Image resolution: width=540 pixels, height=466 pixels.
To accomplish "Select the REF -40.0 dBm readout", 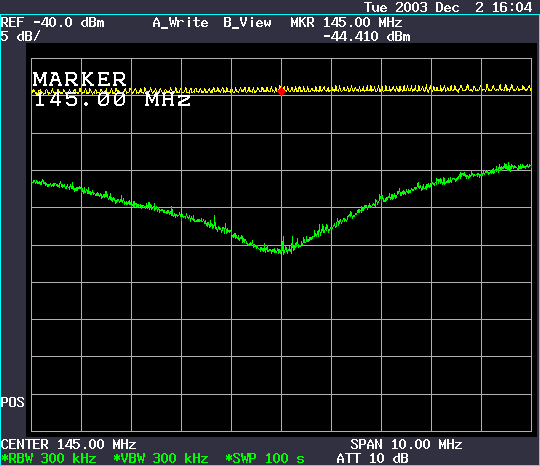I will 53,23.
